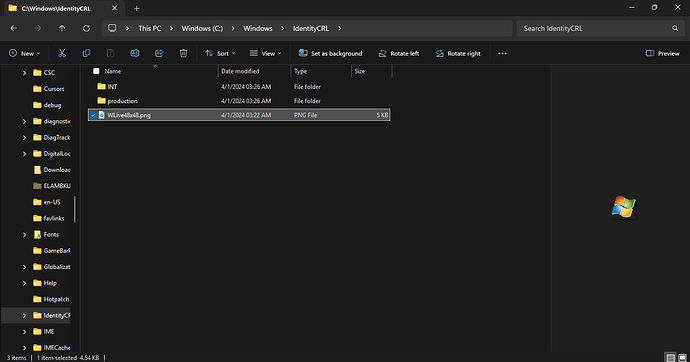Image resolution: width=690 pixels, height=362 pixels.
Task: Uncheck the WLive48x48.png checkbox
Action: click(x=93, y=115)
